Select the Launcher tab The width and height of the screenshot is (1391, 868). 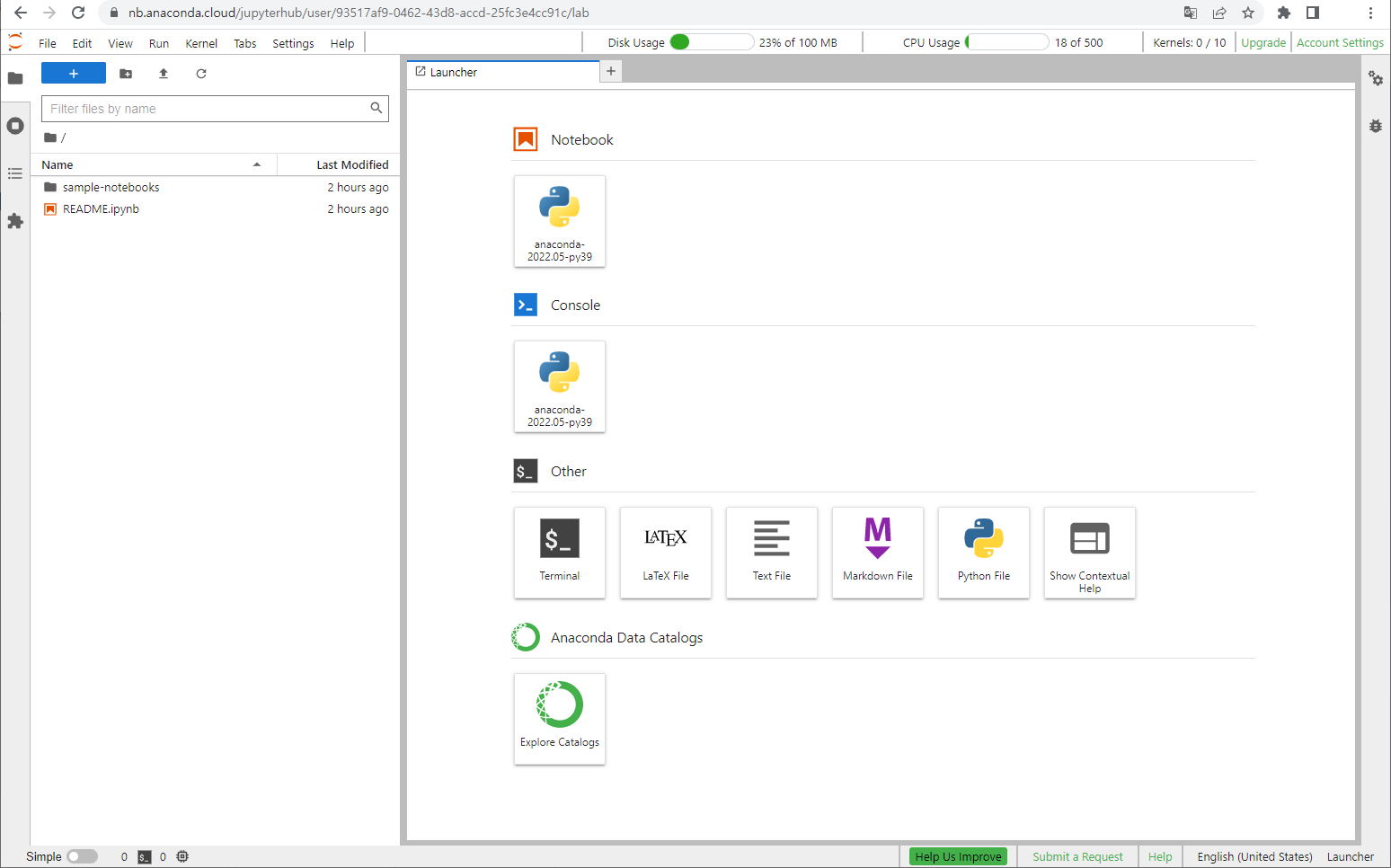(503, 72)
